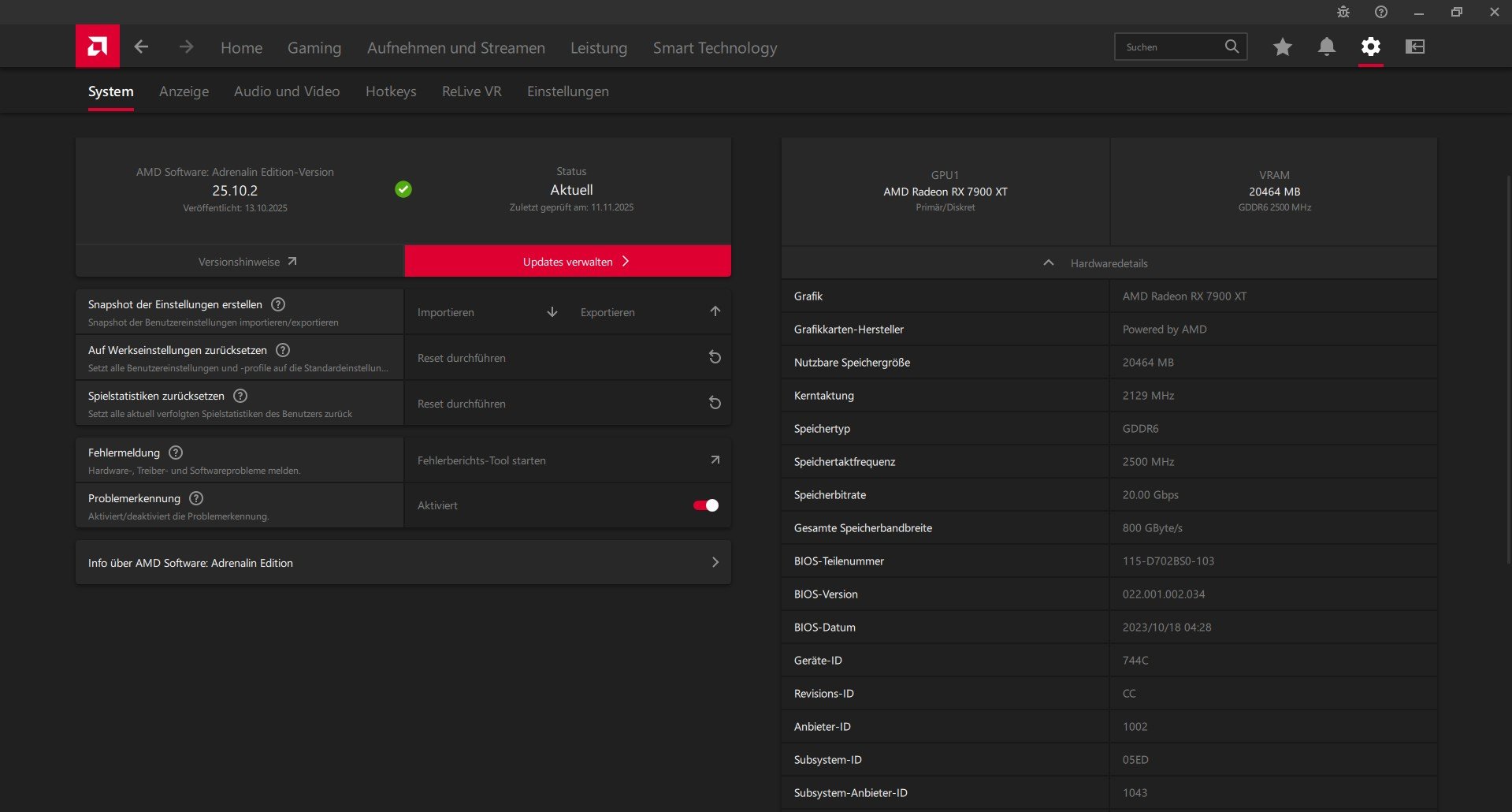Open Versionshinweise release notes link
Viewport: 1512px width, 812px height.
[x=240, y=261]
